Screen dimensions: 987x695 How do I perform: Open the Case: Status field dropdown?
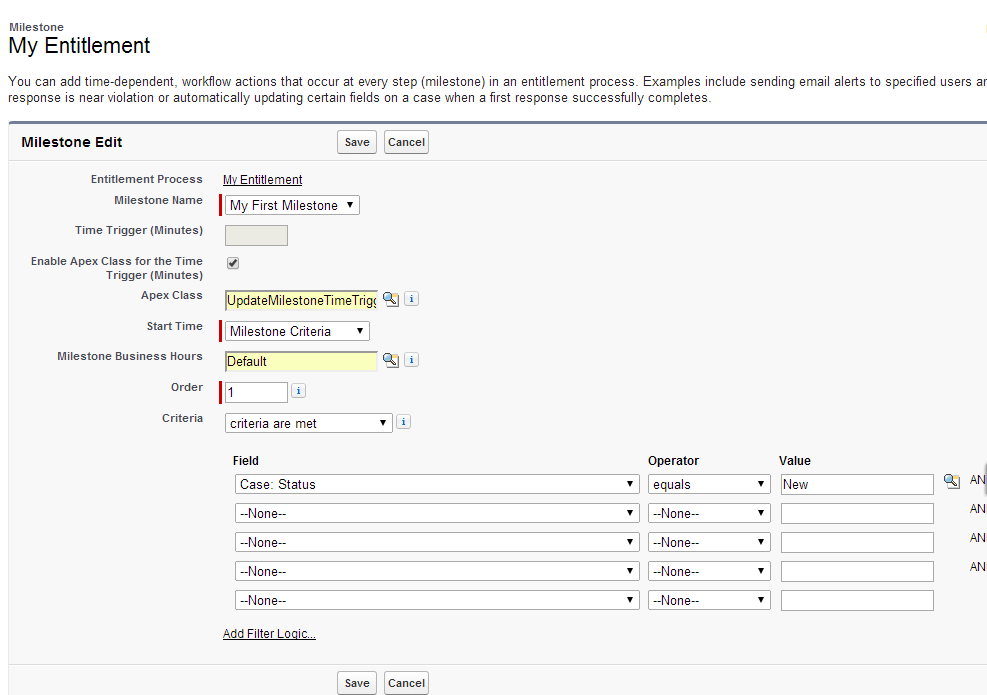tap(437, 484)
